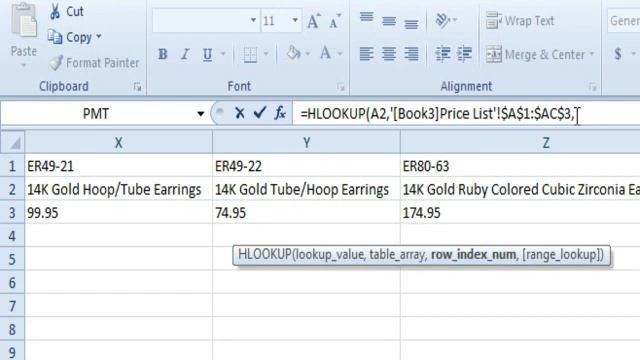Click the Select All corner triangle

[13, 142]
